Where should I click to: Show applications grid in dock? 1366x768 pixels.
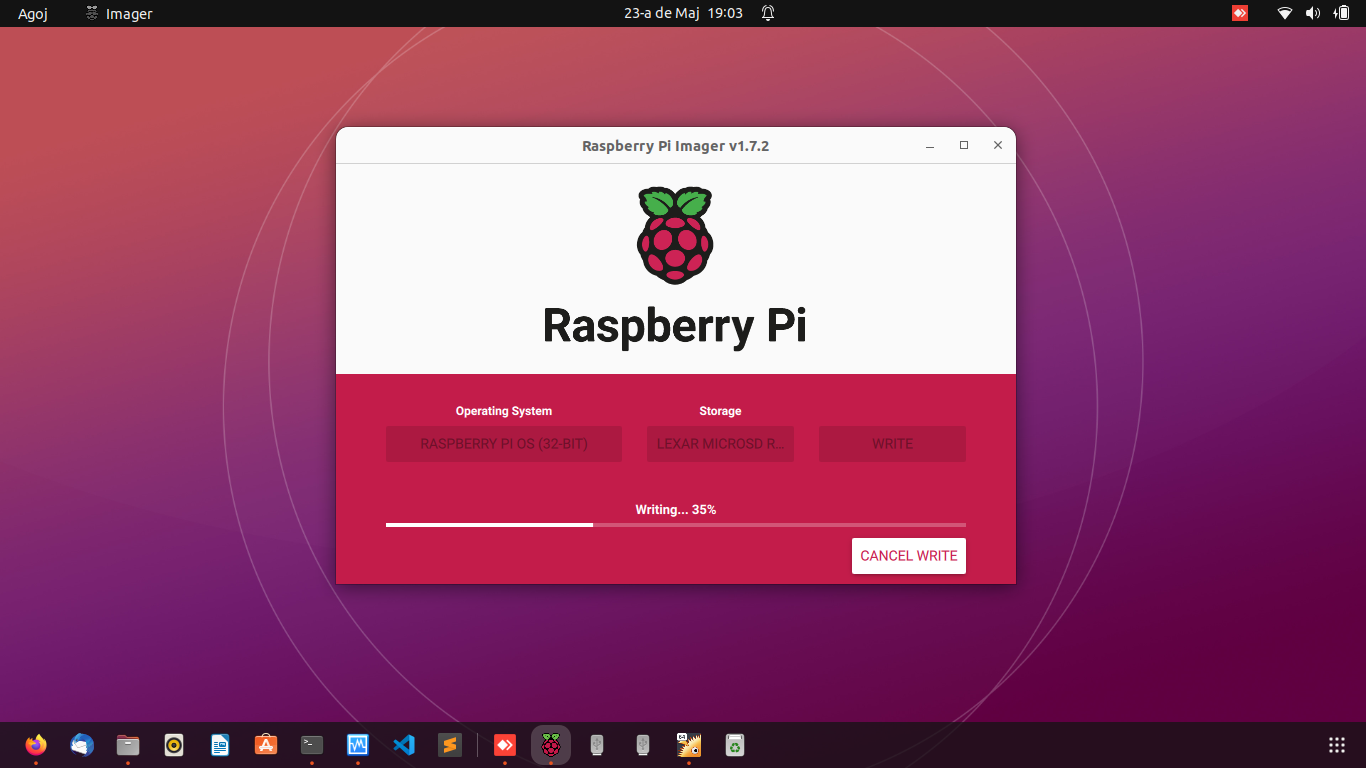click(x=1337, y=745)
